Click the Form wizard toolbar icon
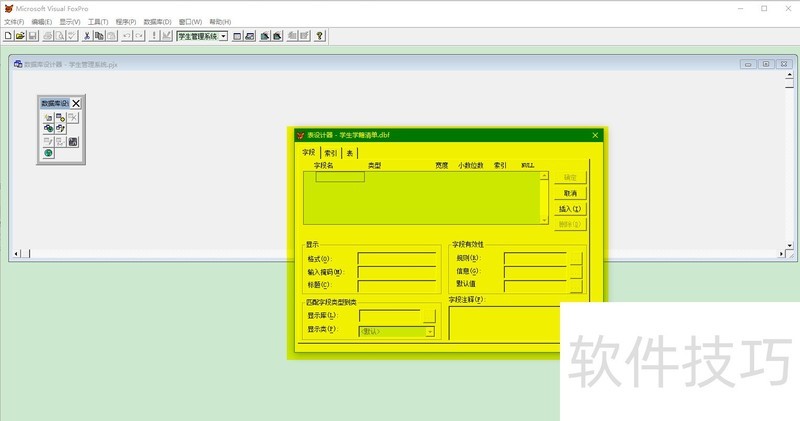 point(264,36)
